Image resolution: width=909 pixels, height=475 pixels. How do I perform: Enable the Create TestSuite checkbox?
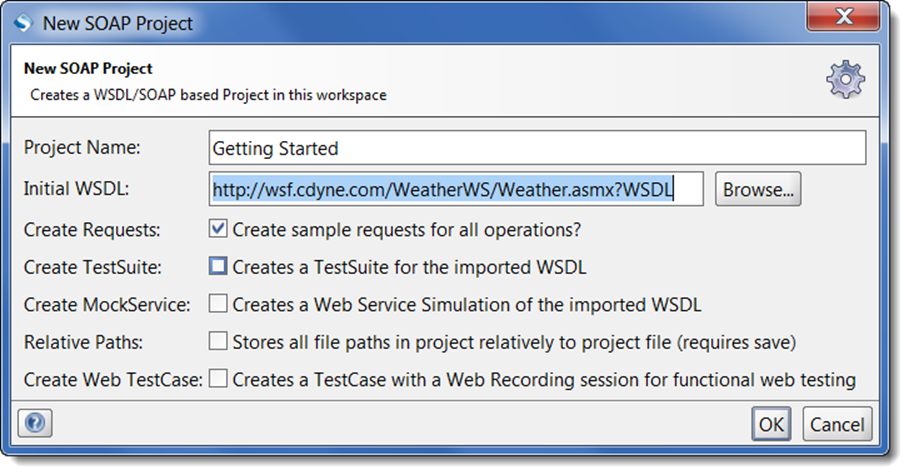click(x=218, y=266)
